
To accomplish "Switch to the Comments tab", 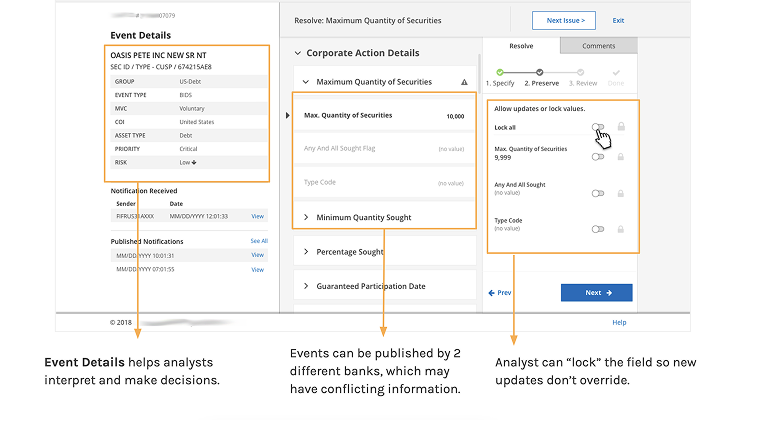I will pyautogui.click(x=599, y=46).
